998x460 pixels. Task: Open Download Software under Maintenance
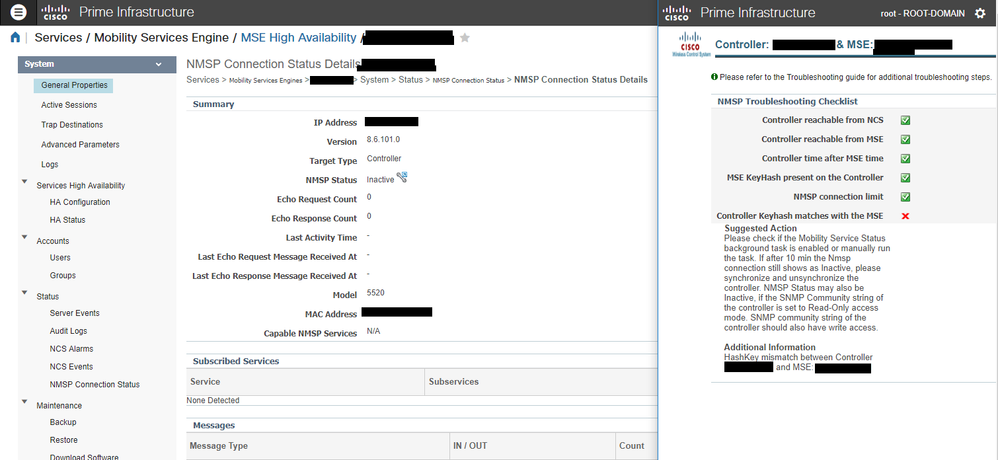pos(84,457)
